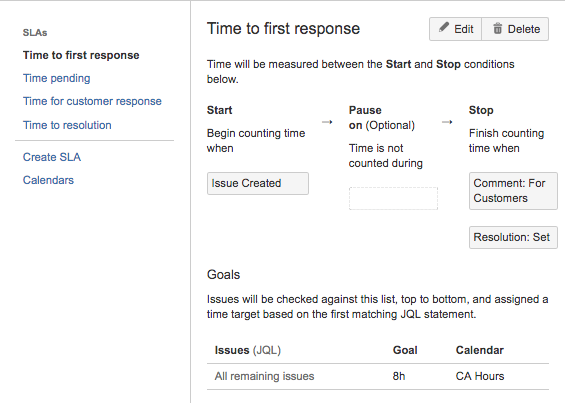Image resolution: width=565 pixels, height=403 pixels.
Task: Open Time for customer response SLA
Action: (x=92, y=101)
